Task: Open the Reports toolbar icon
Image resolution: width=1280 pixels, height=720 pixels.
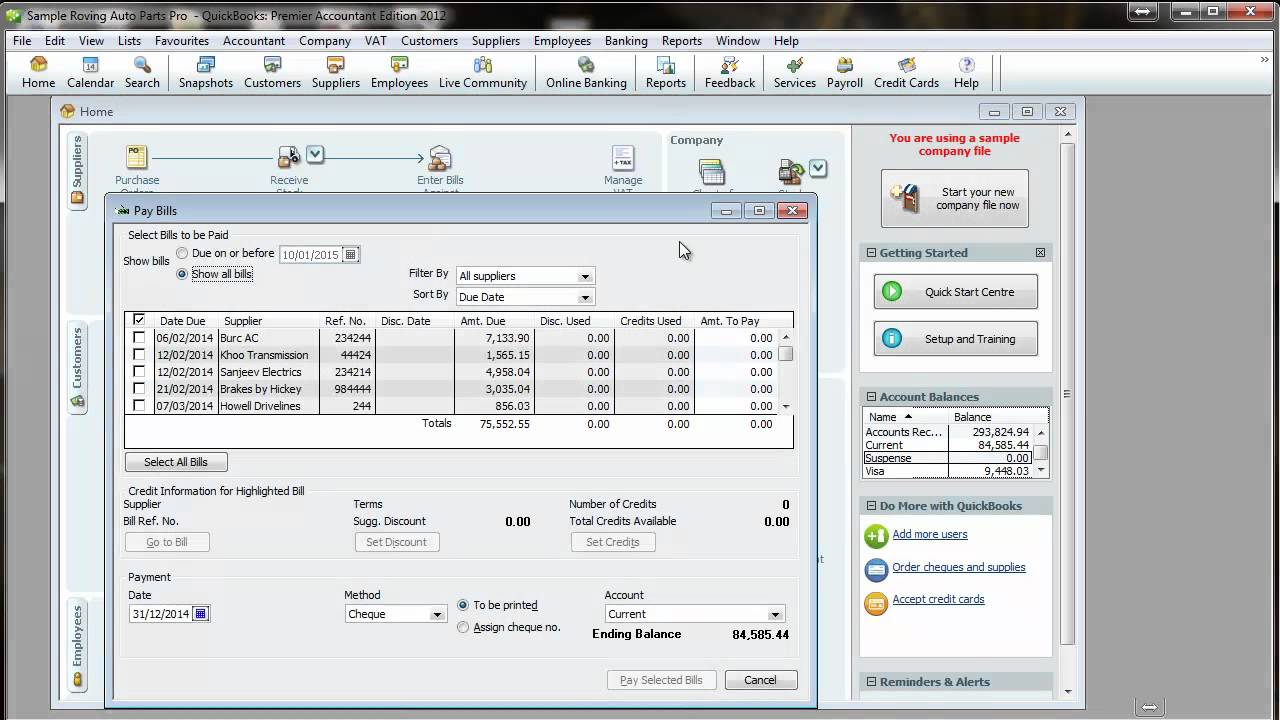Action: point(666,73)
